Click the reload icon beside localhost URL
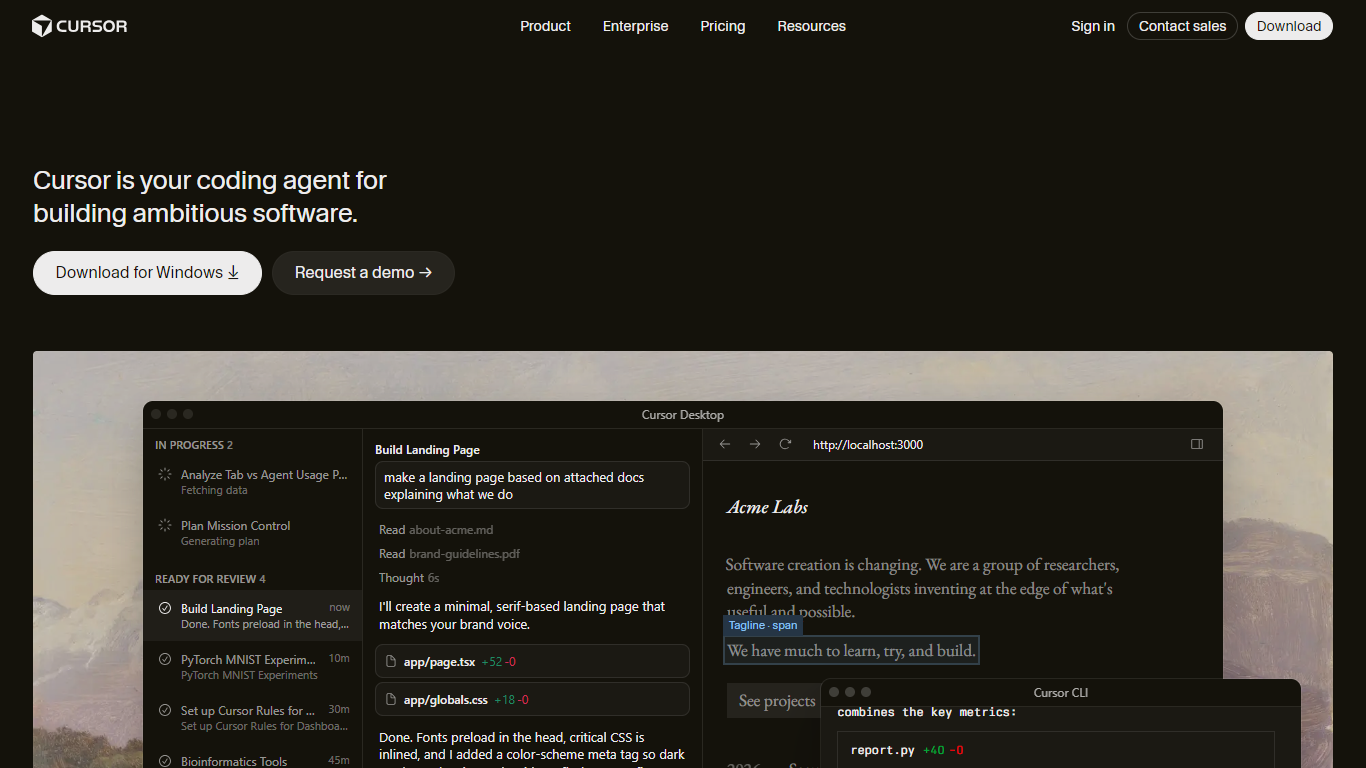 (785, 444)
